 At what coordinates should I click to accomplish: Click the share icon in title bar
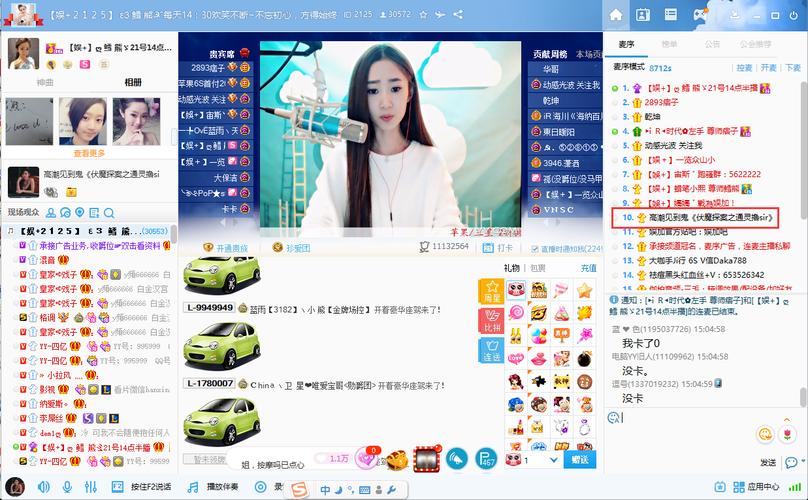458,14
